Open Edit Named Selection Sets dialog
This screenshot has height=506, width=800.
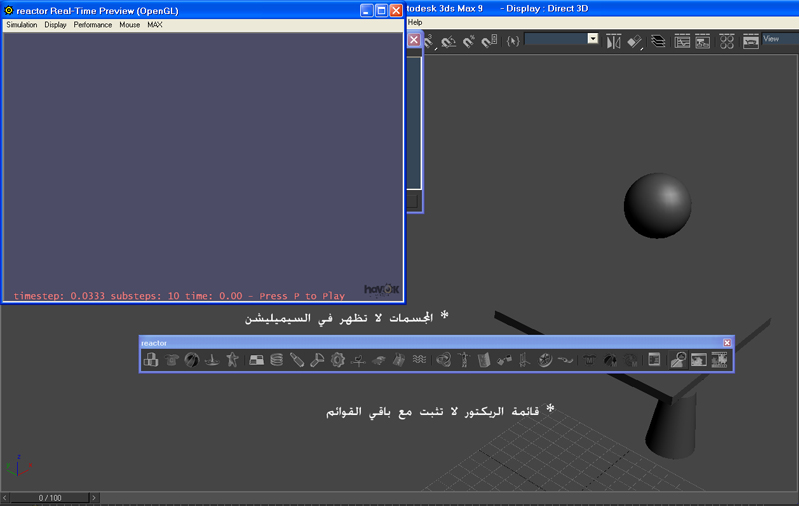(x=513, y=41)
